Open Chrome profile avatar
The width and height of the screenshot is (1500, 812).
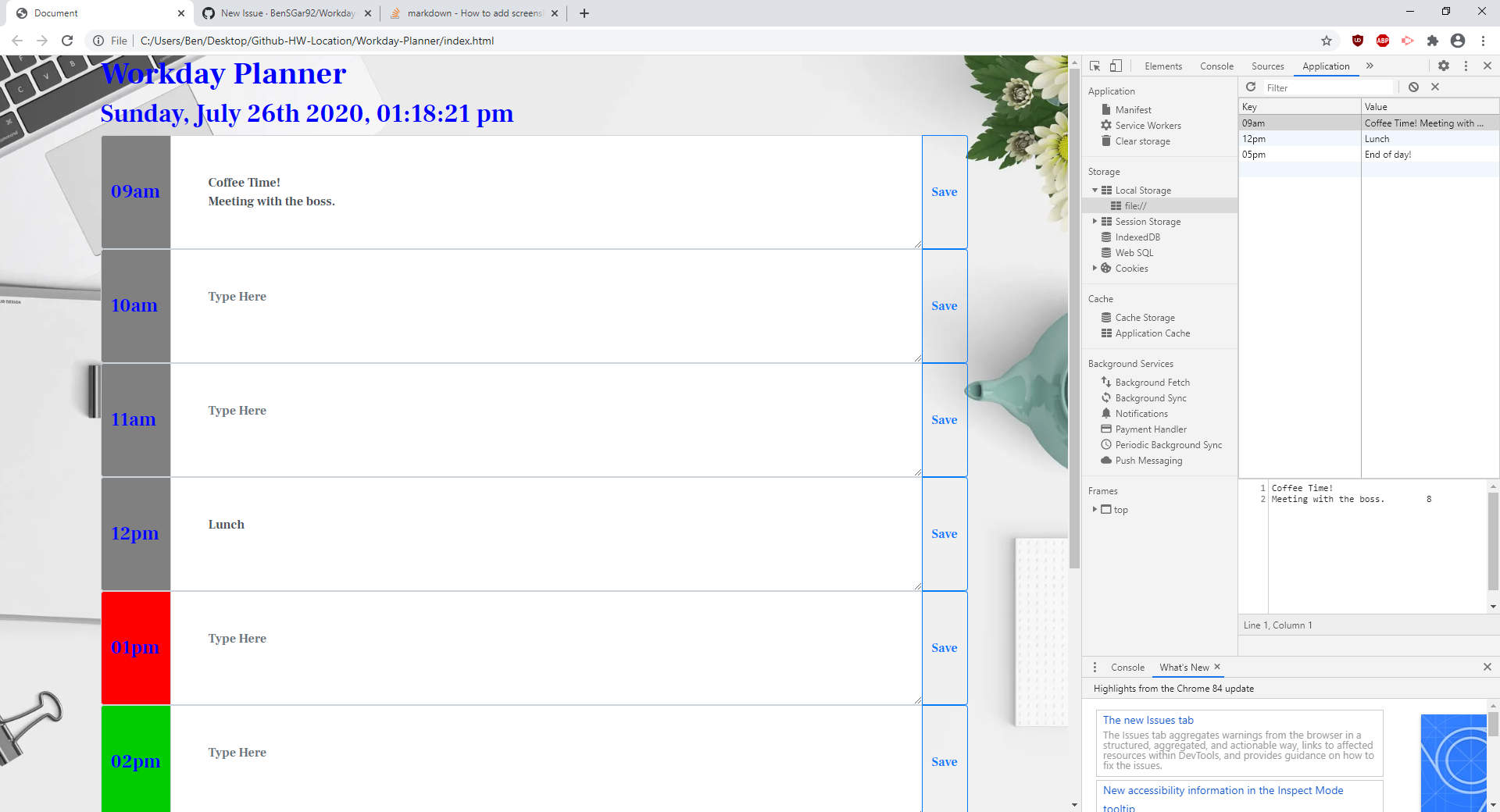(x=1458, y=41)
